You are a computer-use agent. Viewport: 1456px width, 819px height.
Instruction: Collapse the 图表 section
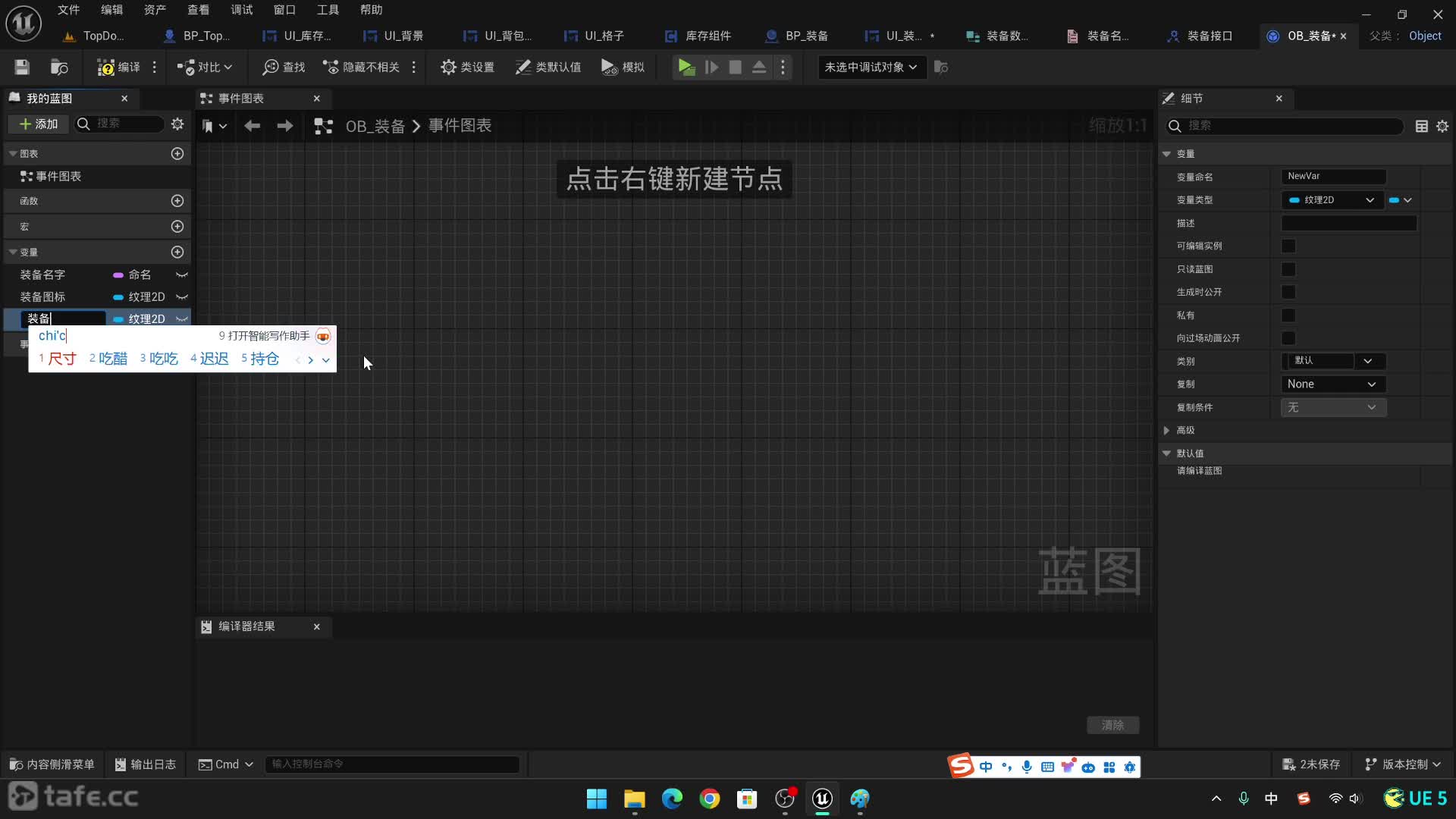tap(13, 153)
